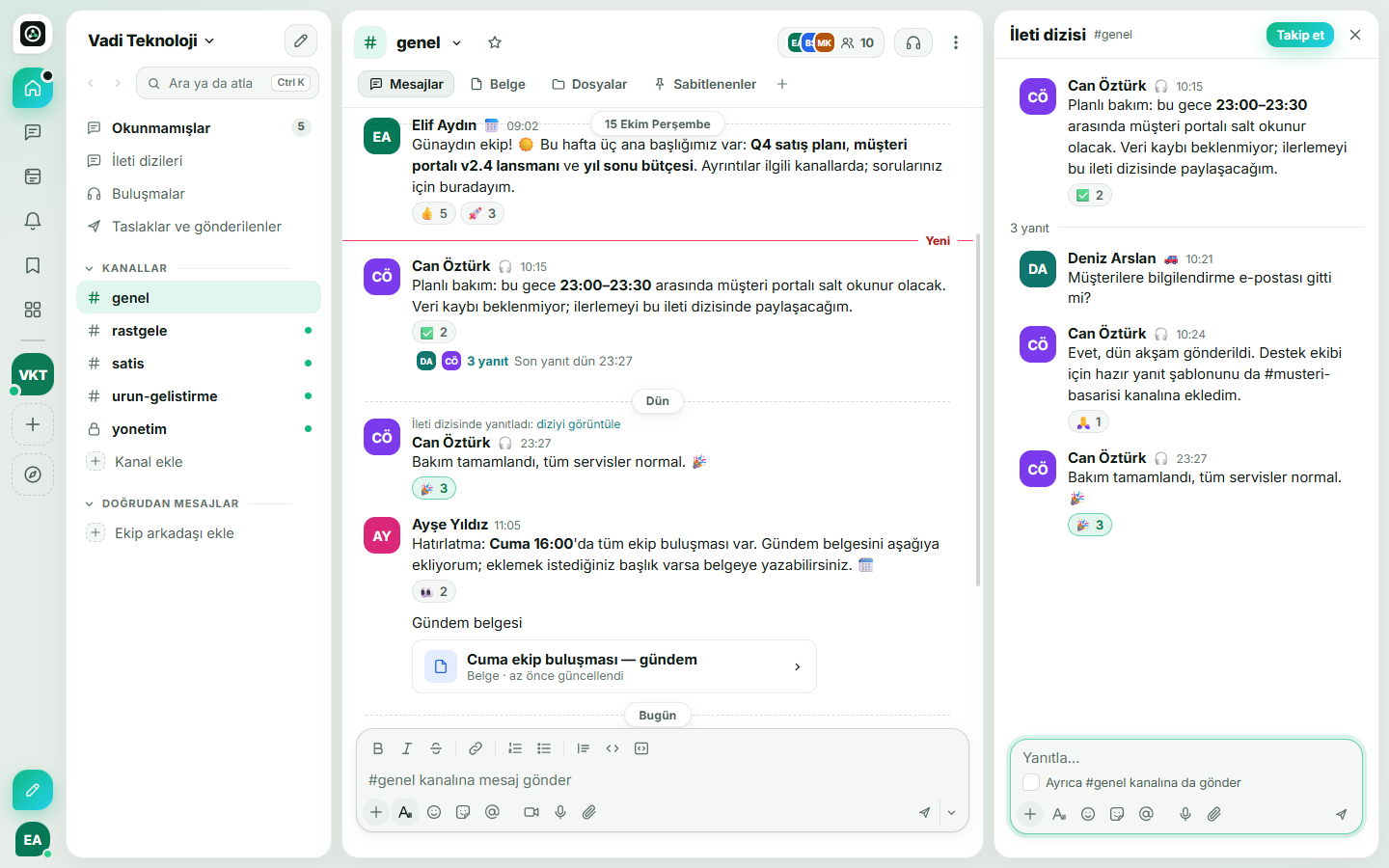Insert link in message composer
The height and width of the screenshot is (868, 1389).
point(476,748)
